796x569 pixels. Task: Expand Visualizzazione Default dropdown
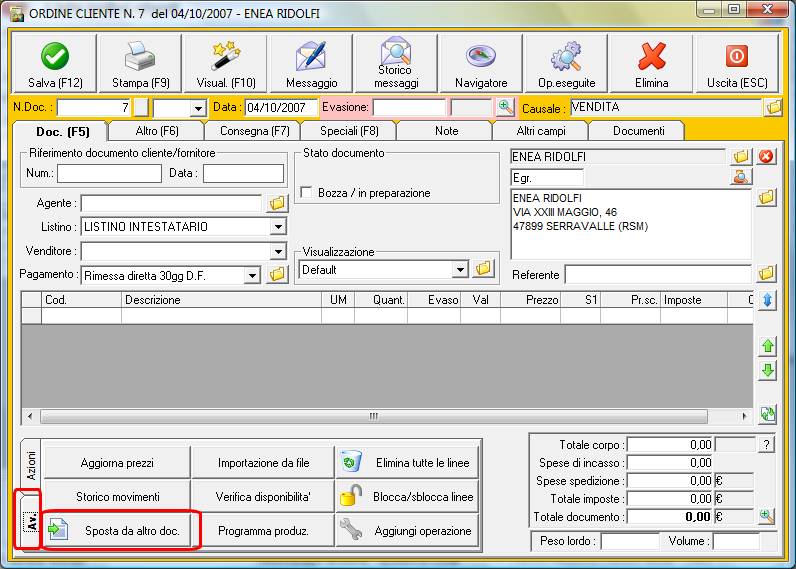(460, 269)
